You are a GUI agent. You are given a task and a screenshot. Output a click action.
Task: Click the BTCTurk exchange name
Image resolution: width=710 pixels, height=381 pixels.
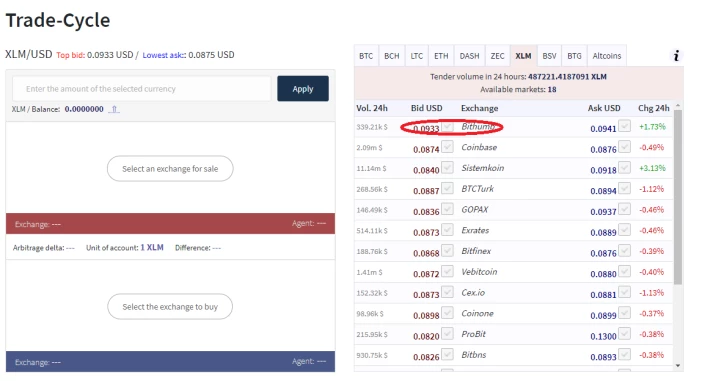[478, 188]
